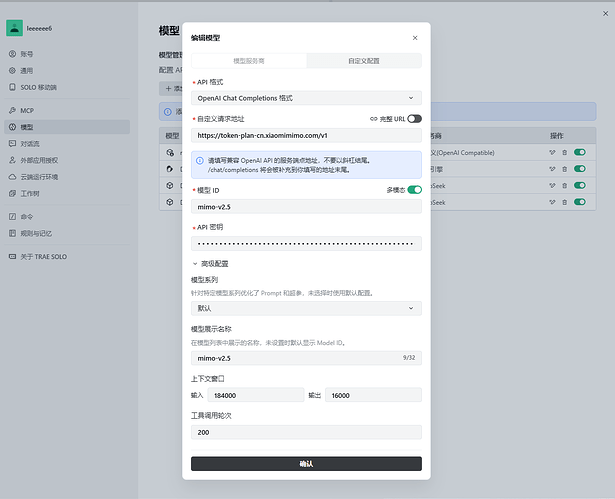Click the (OpenAI Compatible) provider cell
Screen dimensions: 615x499
point(462,153)
